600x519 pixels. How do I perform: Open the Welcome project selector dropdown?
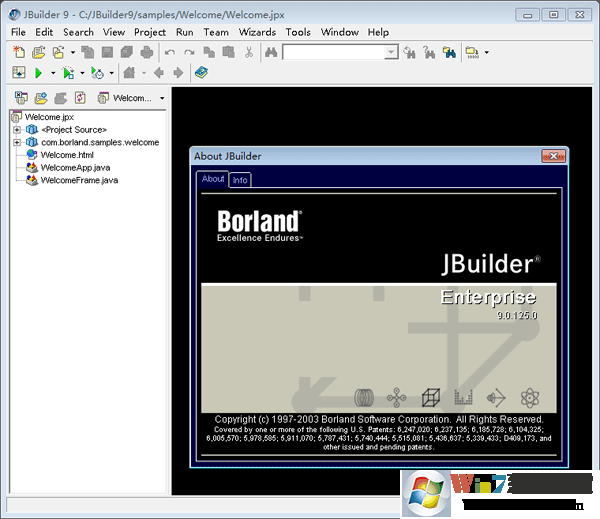point(162,98)
